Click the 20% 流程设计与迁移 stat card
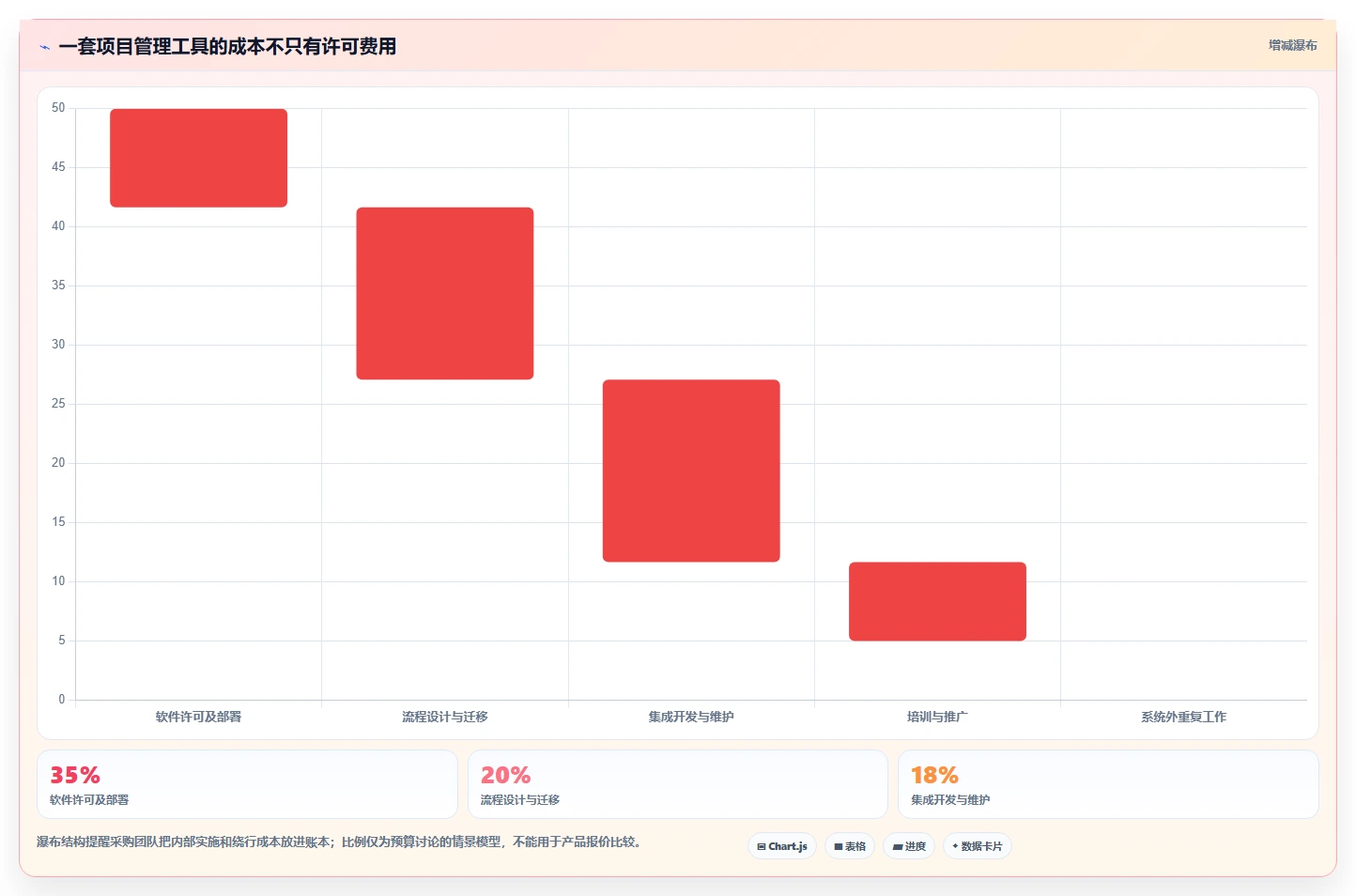Image resolution: width=1356 pixels, height=896 pixels. [x=678, y=784]
